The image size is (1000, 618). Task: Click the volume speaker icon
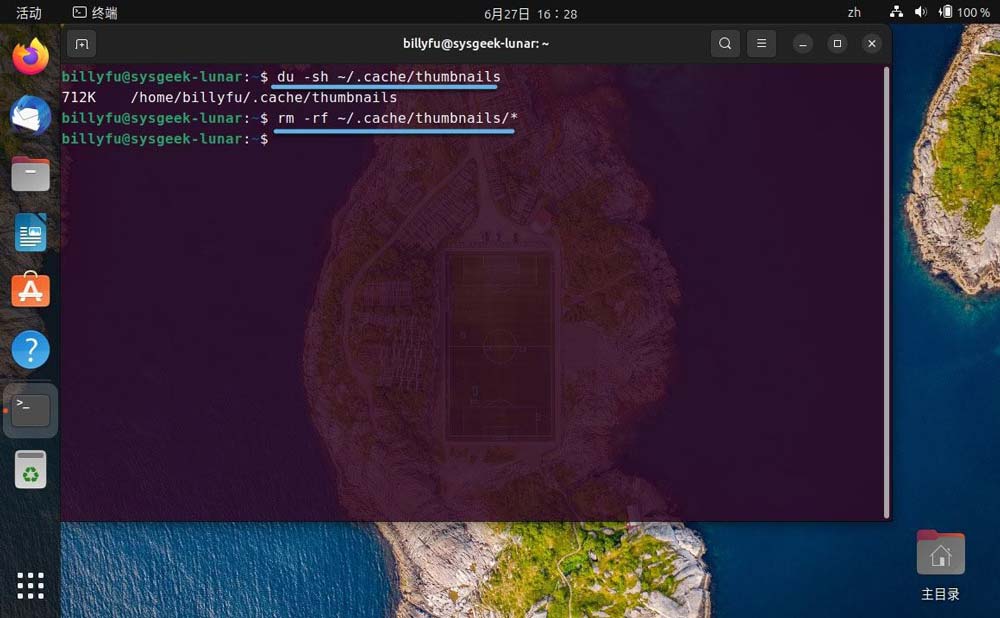click(x=920, y=12)
